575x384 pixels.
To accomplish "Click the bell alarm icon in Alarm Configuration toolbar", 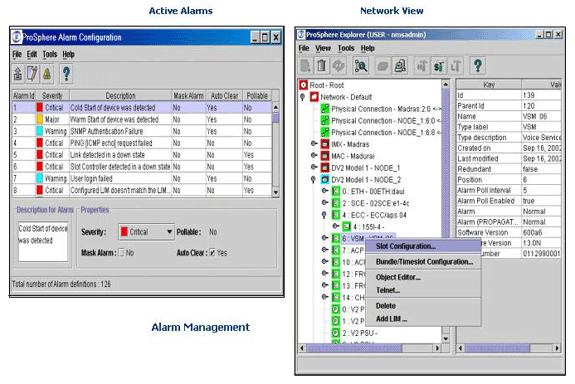I will (47, 74).
